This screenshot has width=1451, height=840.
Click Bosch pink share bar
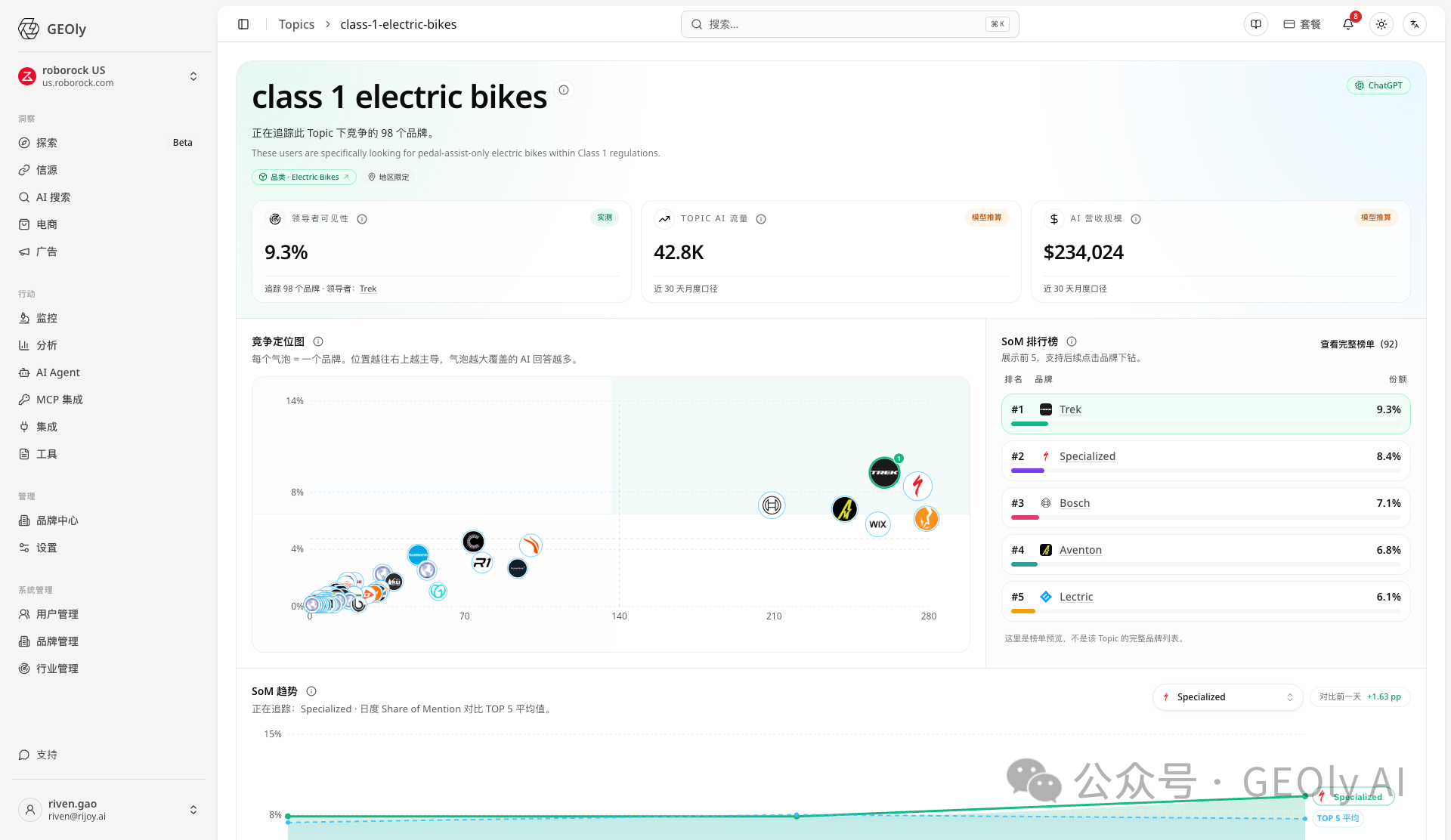[1025, 517]
